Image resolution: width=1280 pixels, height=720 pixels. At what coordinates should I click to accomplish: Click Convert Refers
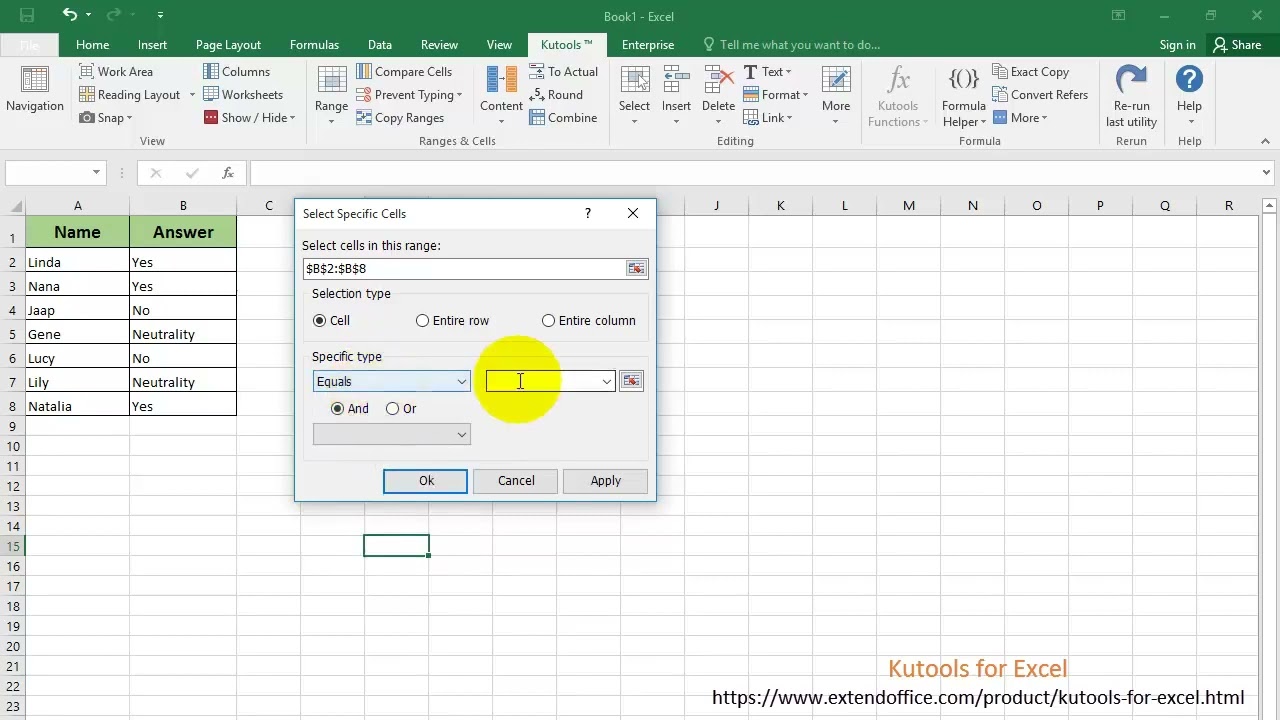[1040, 95]
